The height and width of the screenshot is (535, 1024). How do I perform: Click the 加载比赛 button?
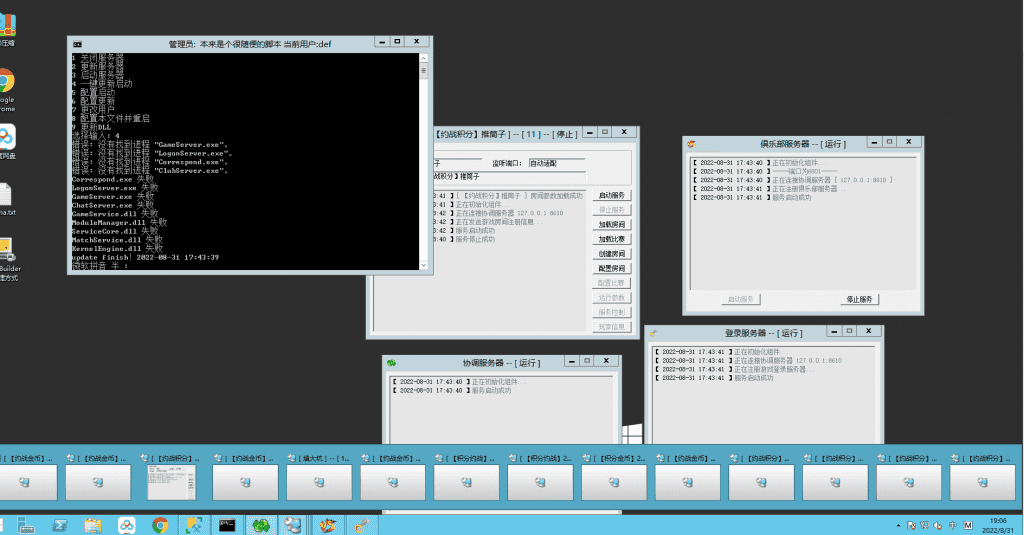click(612, 239)
